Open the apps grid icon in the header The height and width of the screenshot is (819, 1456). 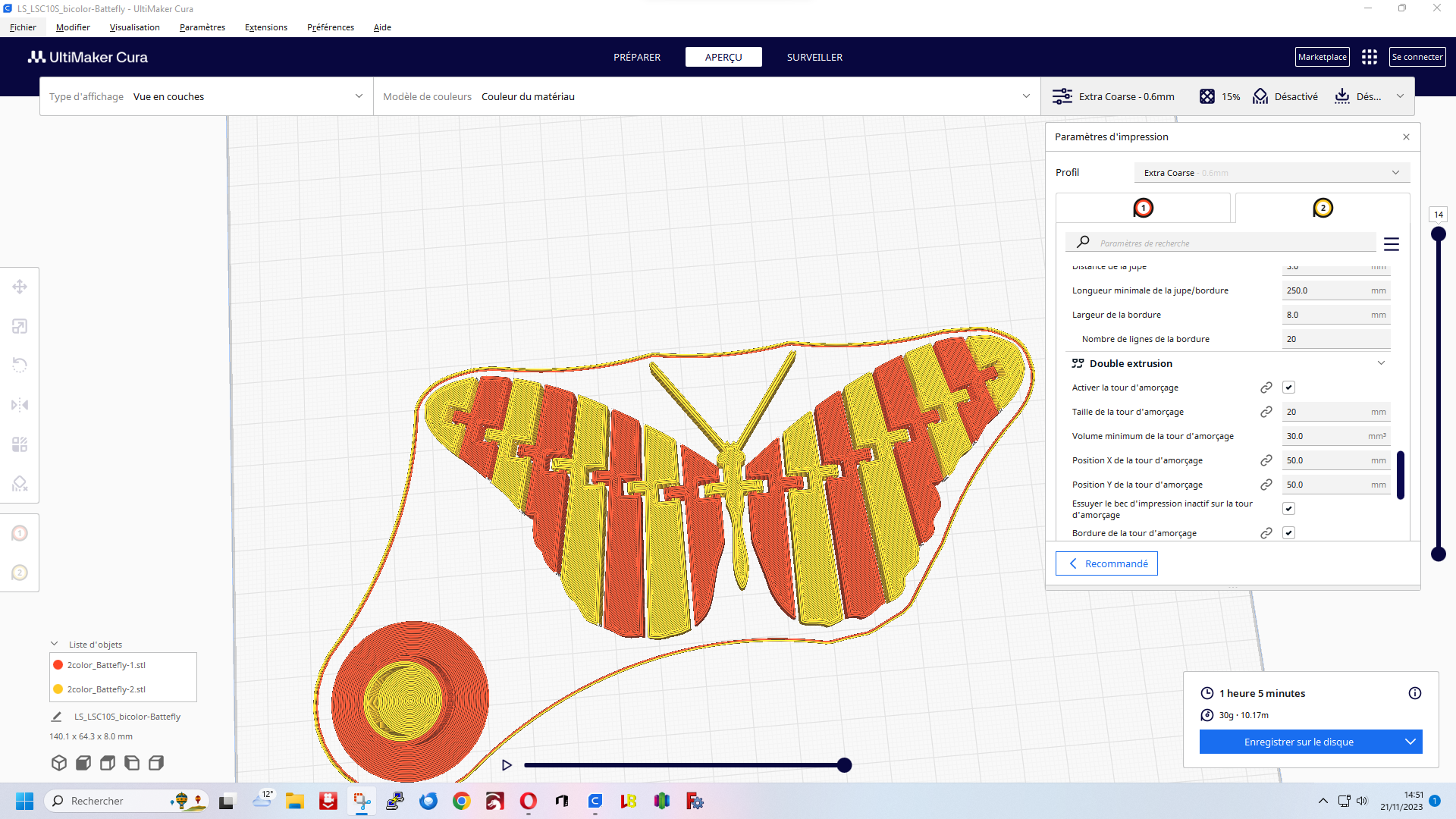(x=1369, y=57)
